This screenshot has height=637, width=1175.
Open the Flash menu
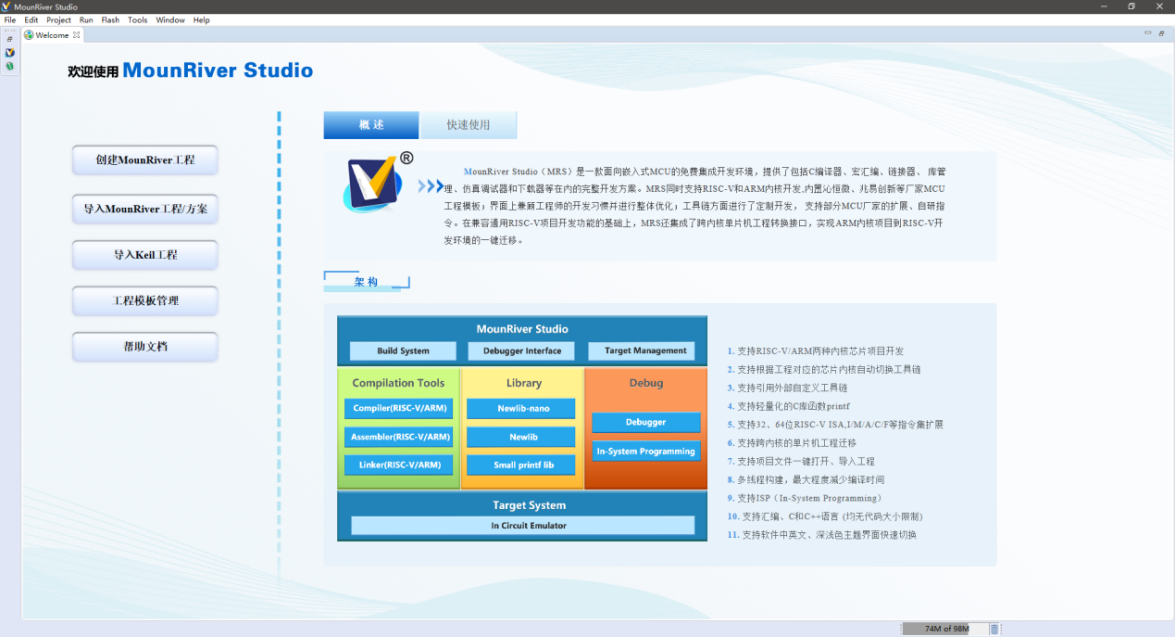[x=111, y=19]
